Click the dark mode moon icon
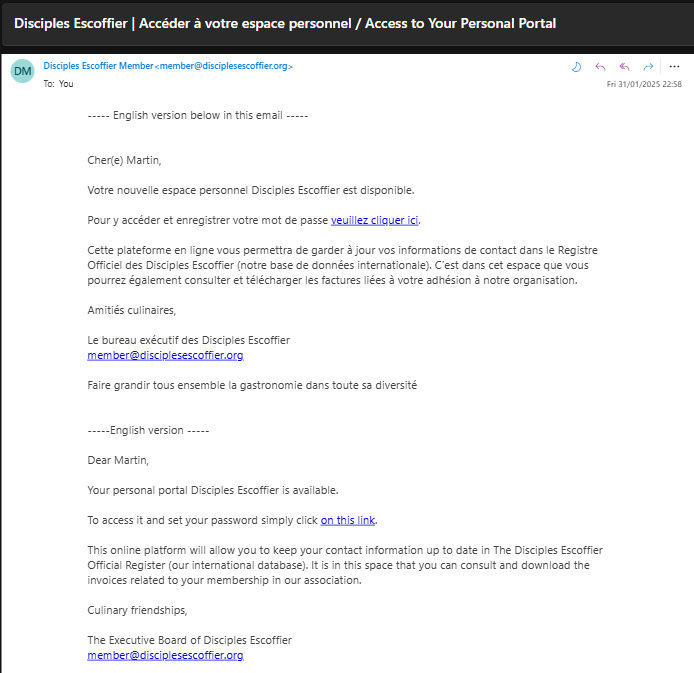This screenshot has height=673, width=694. 576,66
